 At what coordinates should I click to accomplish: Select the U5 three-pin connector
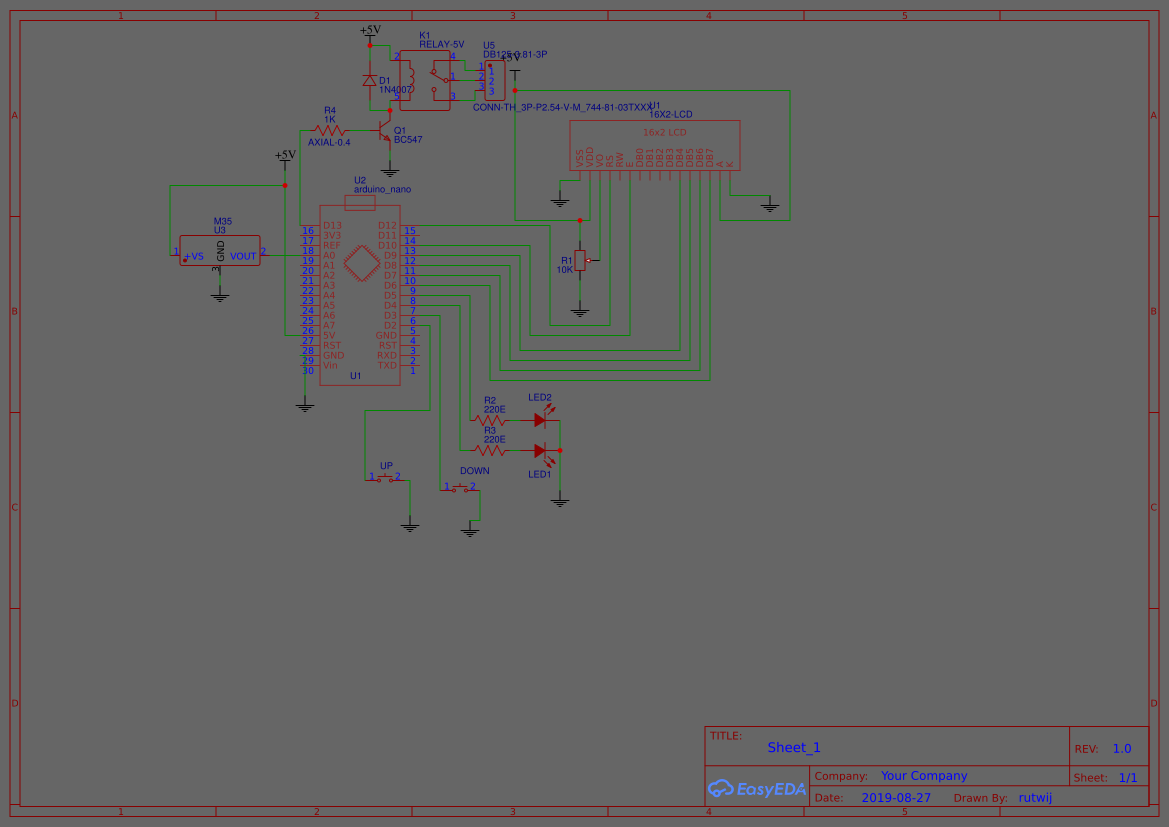point(492,80)
